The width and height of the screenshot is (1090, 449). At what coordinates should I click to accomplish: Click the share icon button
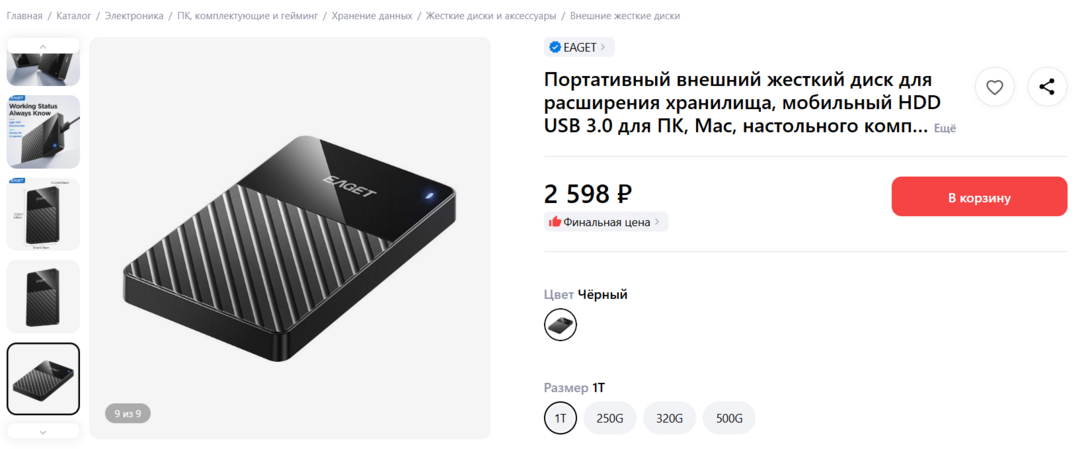[x=1046, y=87]
